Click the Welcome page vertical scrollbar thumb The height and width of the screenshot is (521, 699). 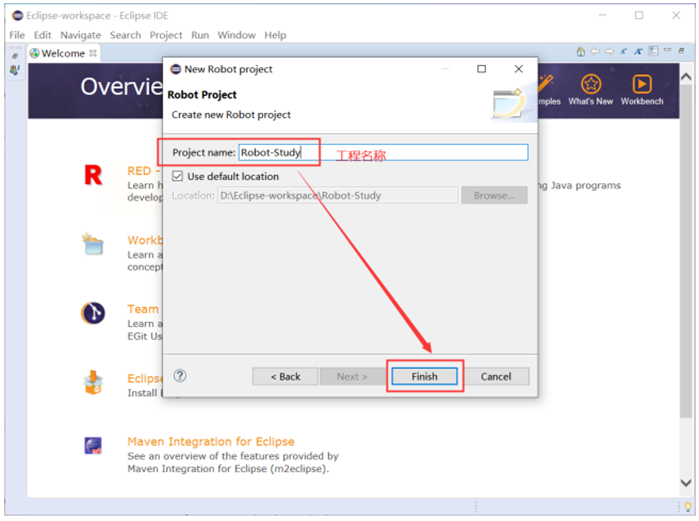686,252
